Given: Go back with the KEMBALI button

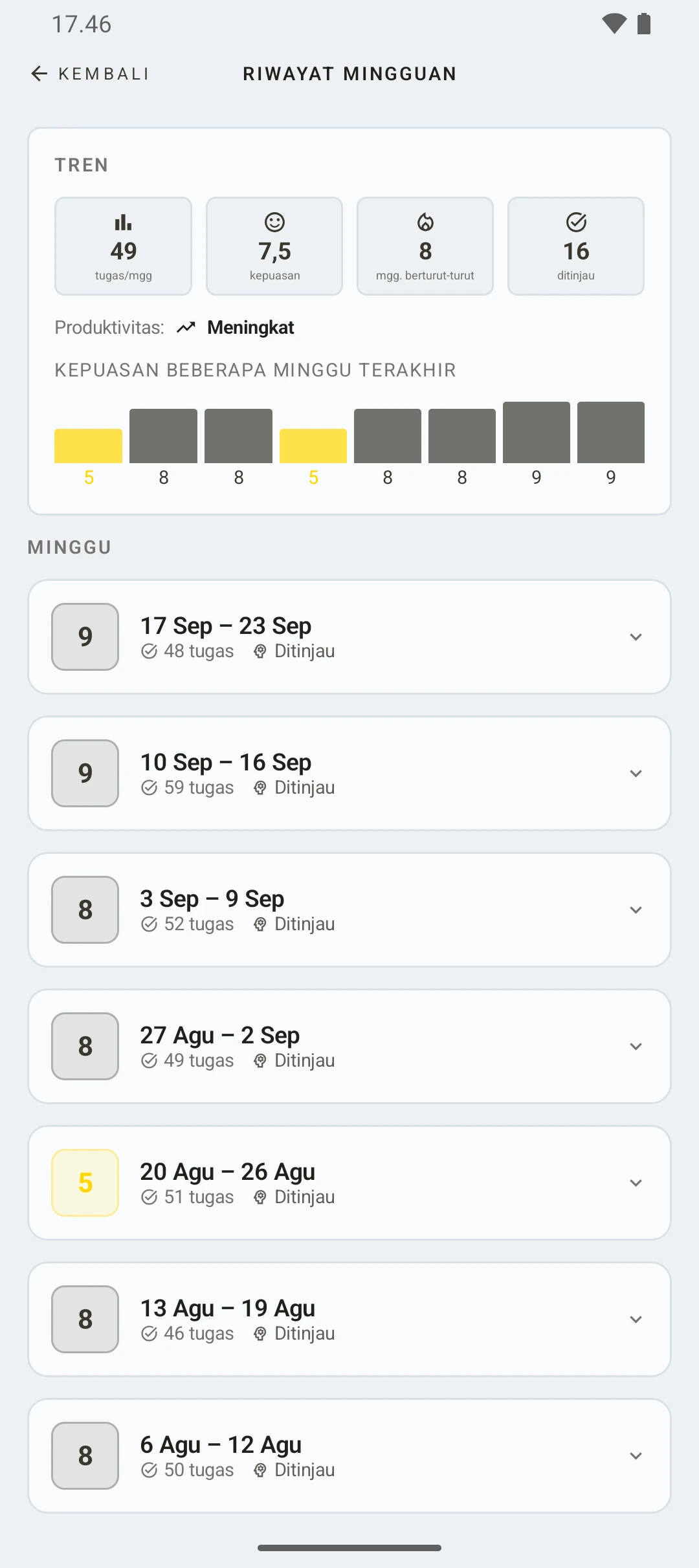Looking at the screenshot, I should (91, 74).
